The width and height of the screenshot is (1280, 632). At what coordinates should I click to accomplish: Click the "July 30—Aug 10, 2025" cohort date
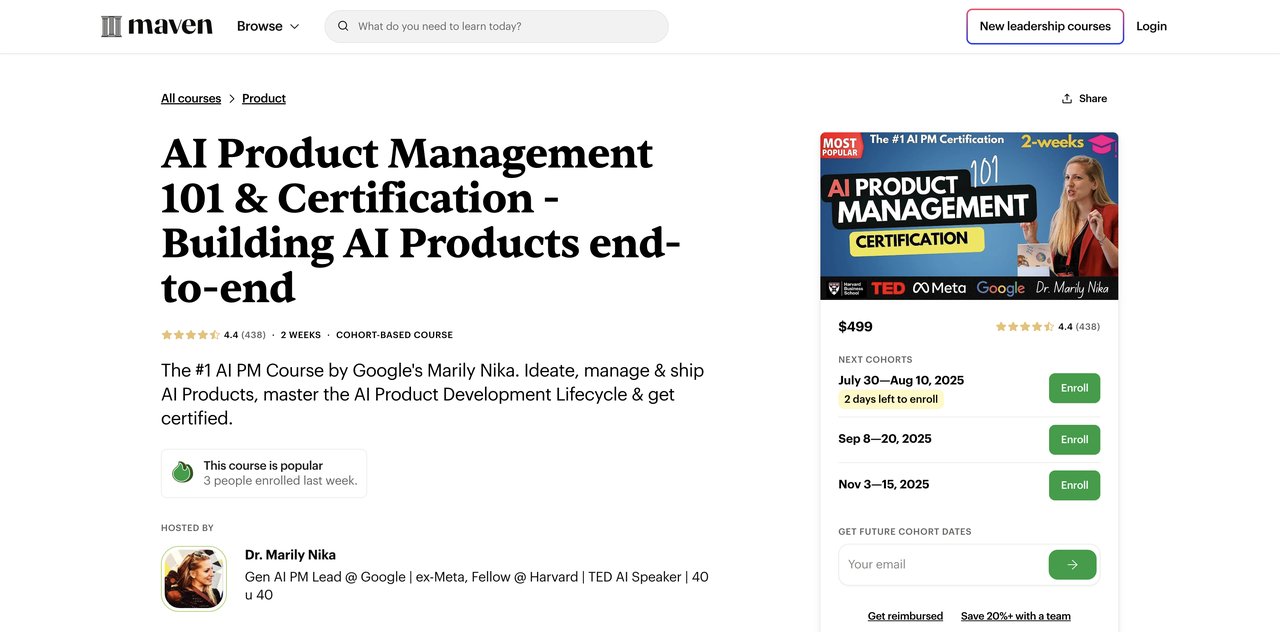point(901,380)
